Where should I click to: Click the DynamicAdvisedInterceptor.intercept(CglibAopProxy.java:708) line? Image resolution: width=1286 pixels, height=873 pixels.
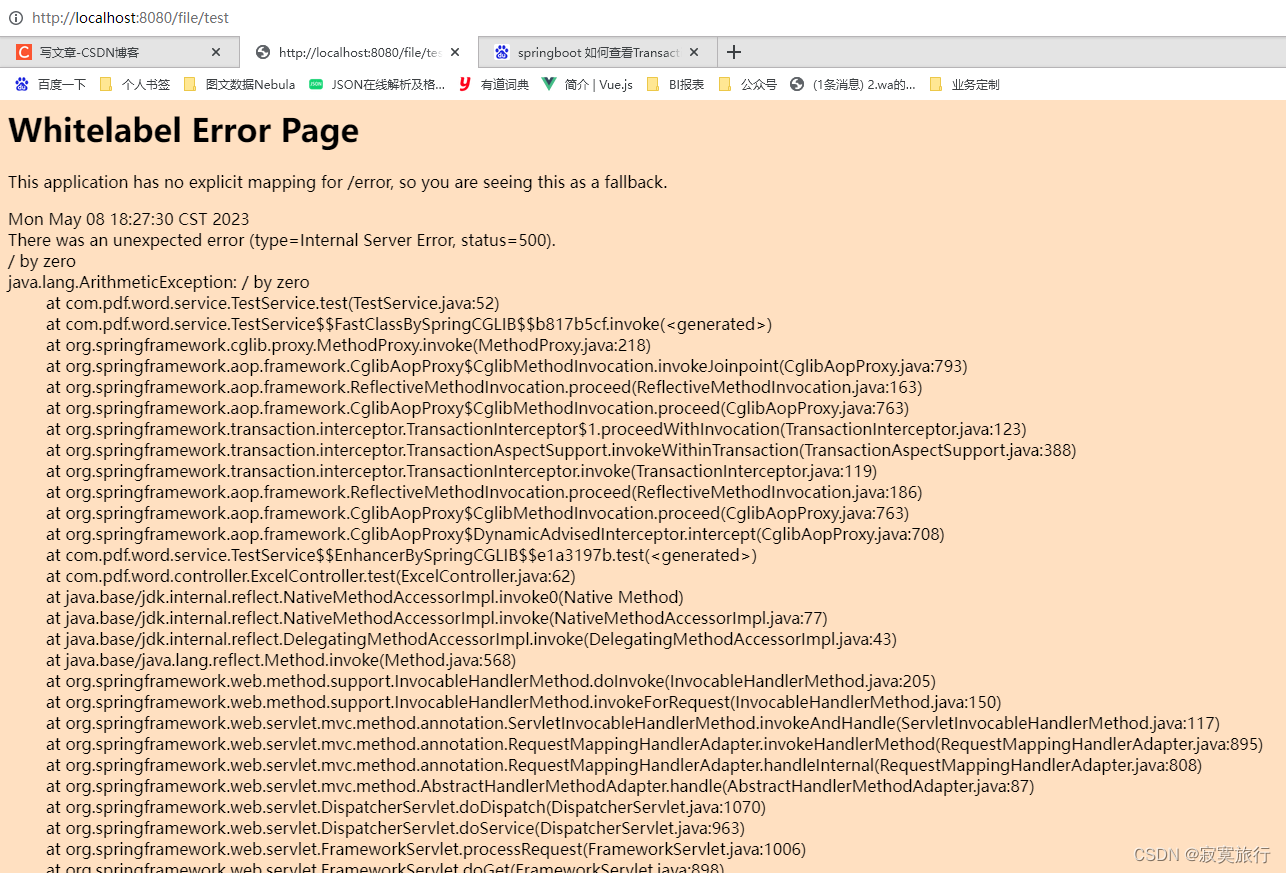pyautogui.click(x=495, y=534)
